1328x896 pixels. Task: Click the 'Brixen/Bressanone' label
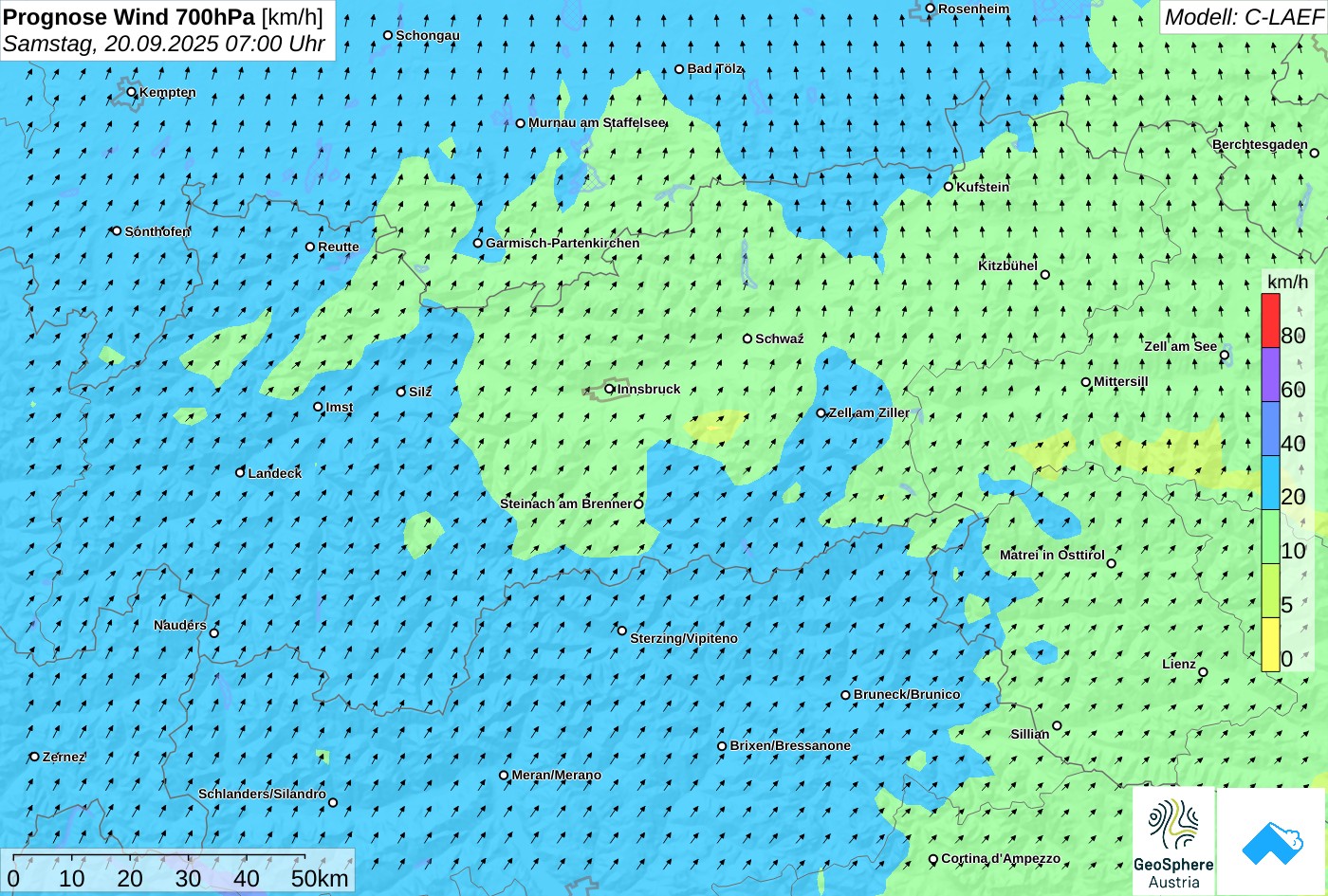(790, 745)
